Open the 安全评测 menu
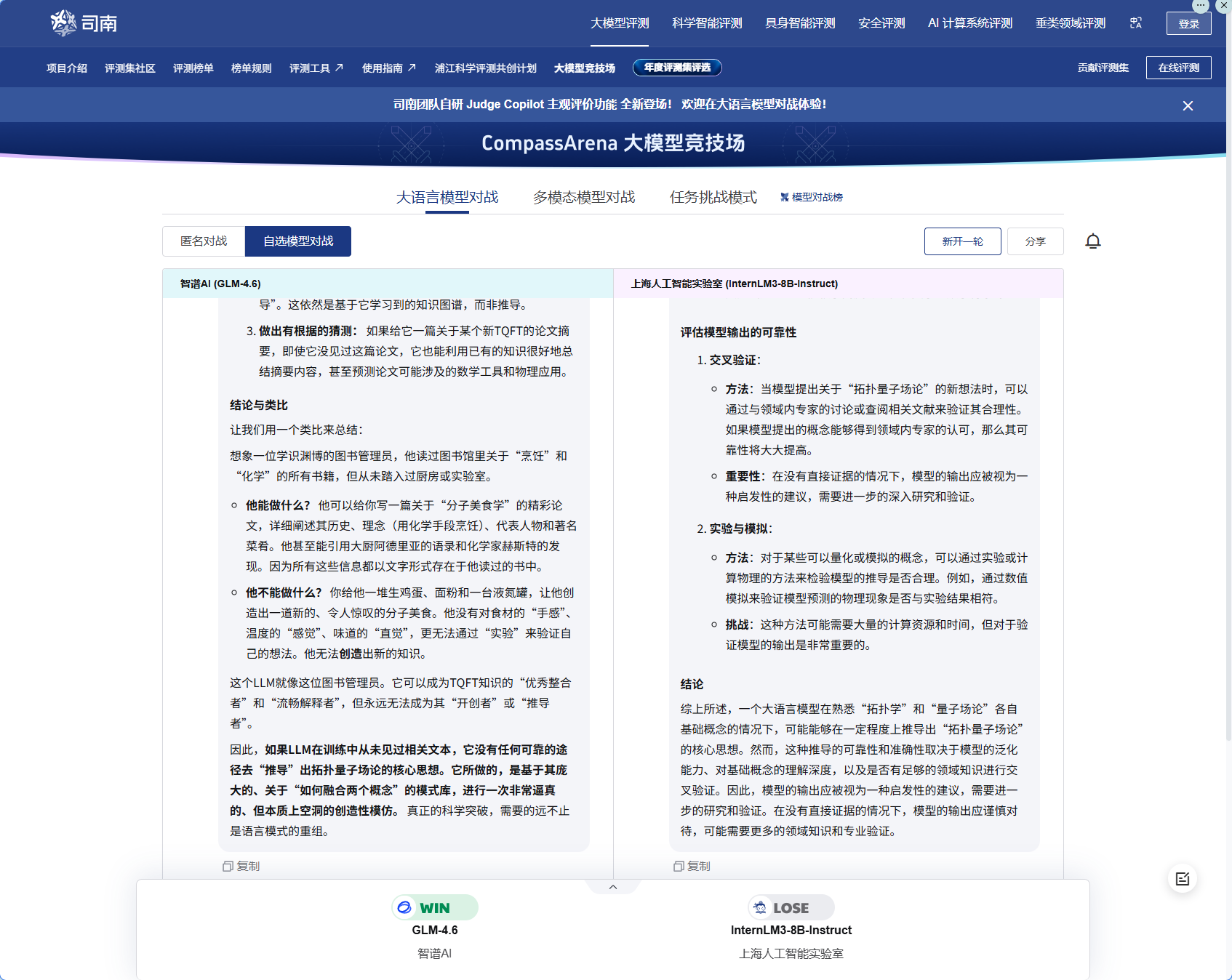 click(881, 23)
